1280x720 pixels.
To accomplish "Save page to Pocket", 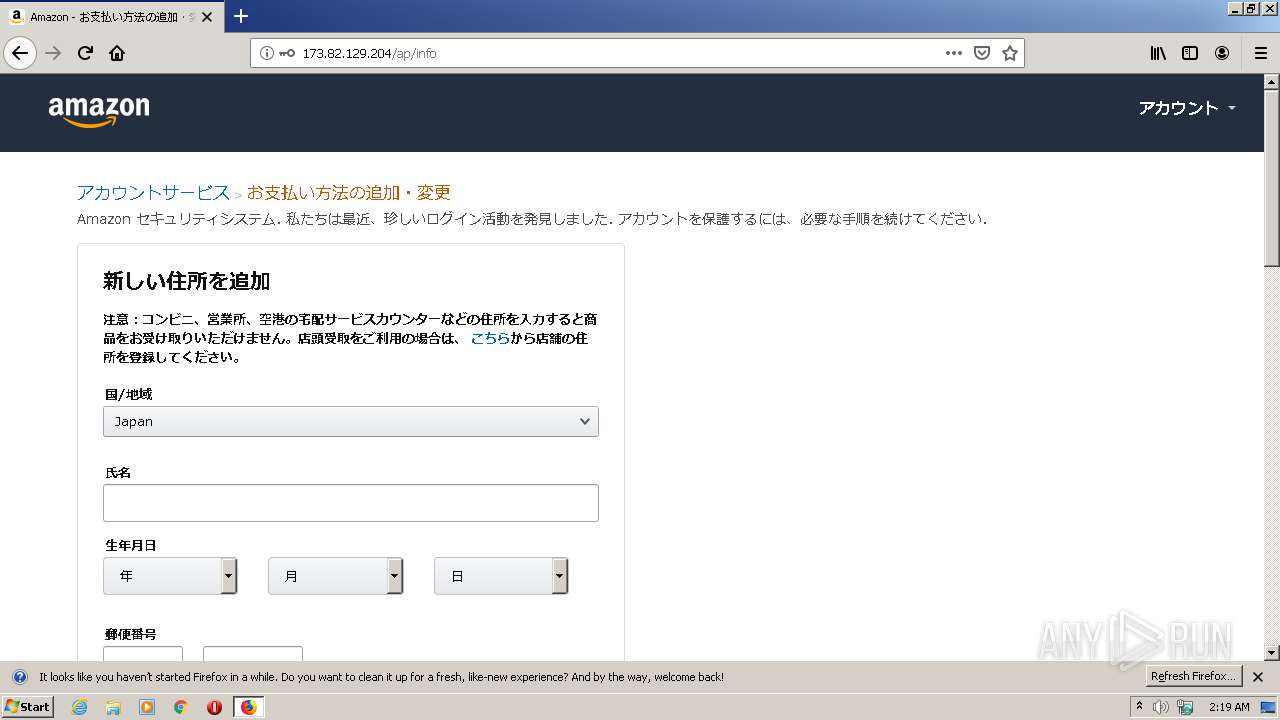I will 982,53.
